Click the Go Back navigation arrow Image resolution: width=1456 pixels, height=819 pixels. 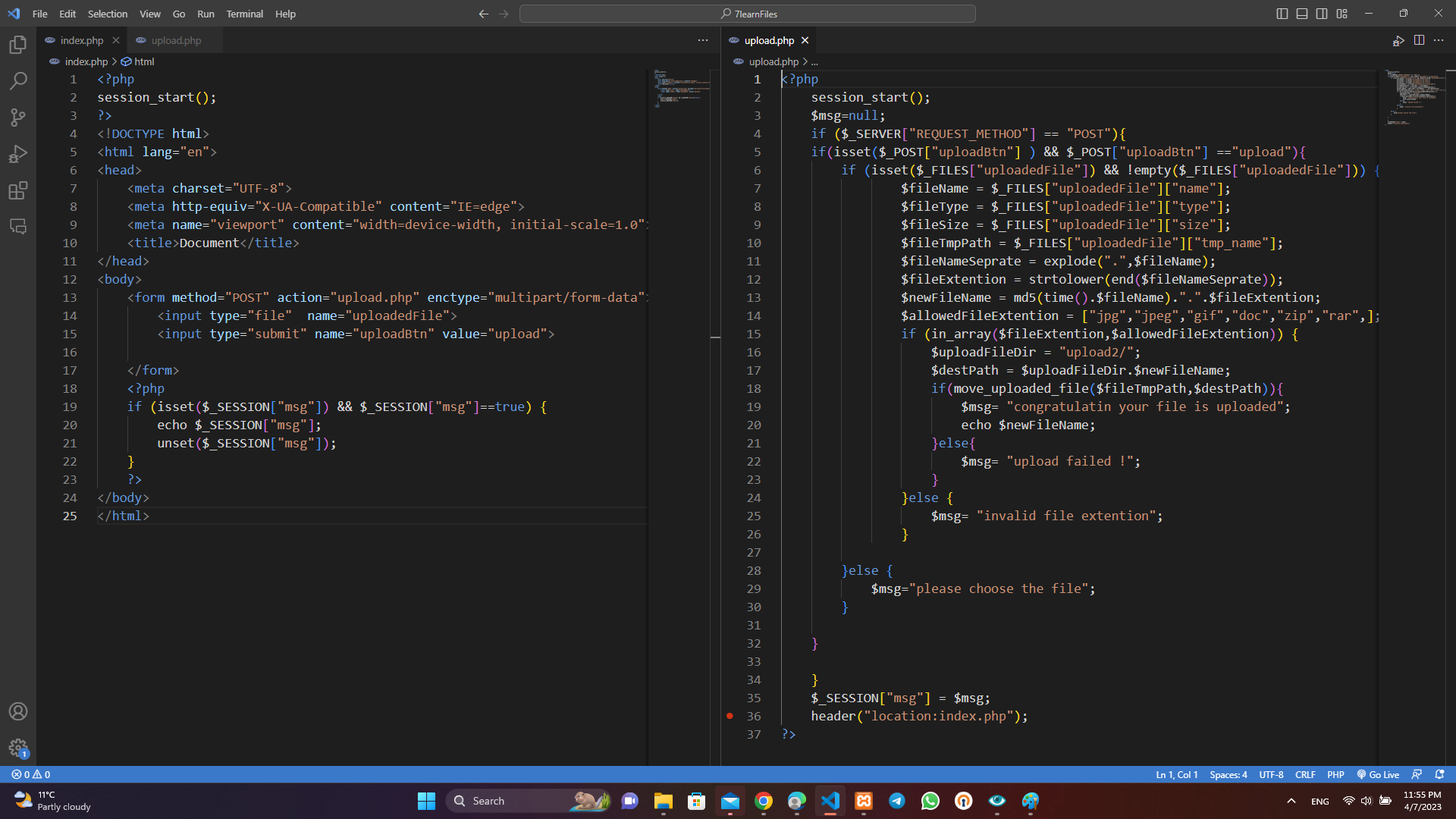484,14
